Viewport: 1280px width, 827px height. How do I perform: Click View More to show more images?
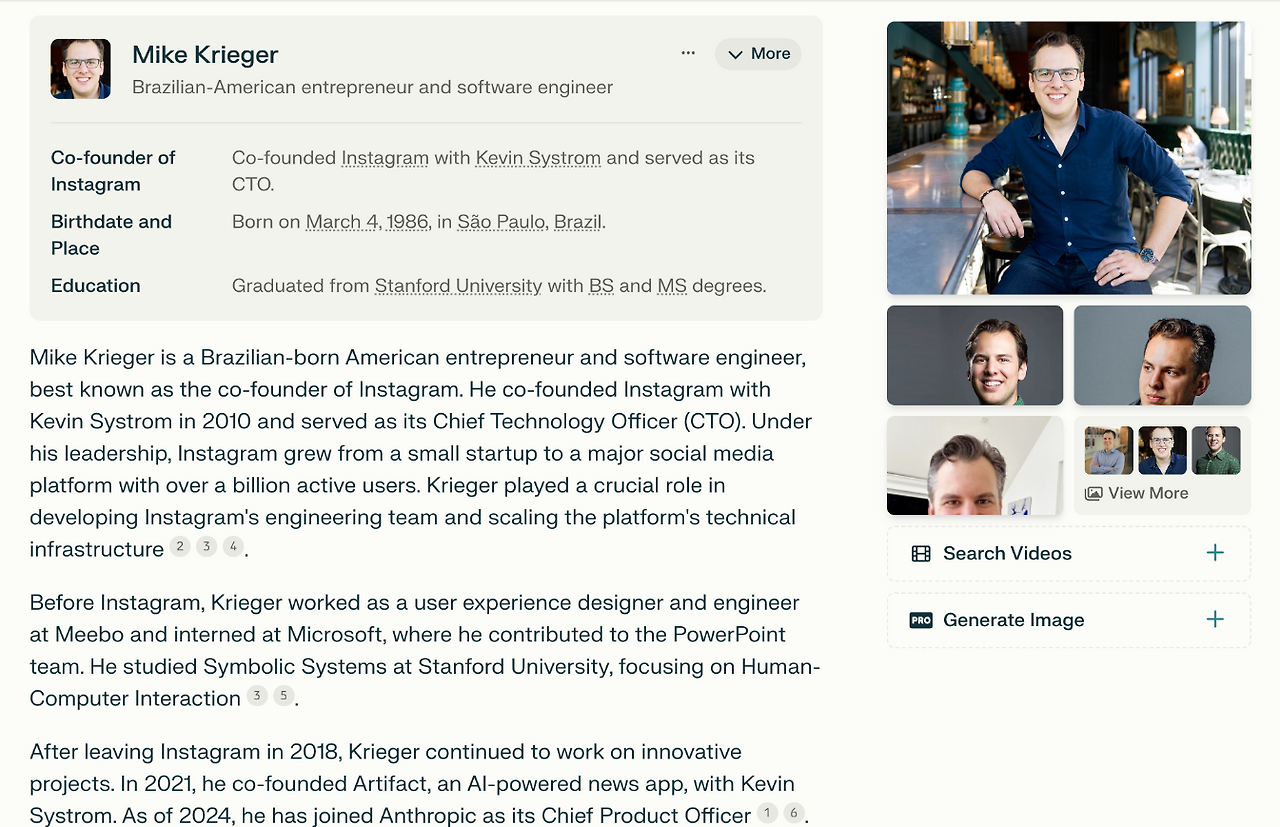tap(1148, 493)
